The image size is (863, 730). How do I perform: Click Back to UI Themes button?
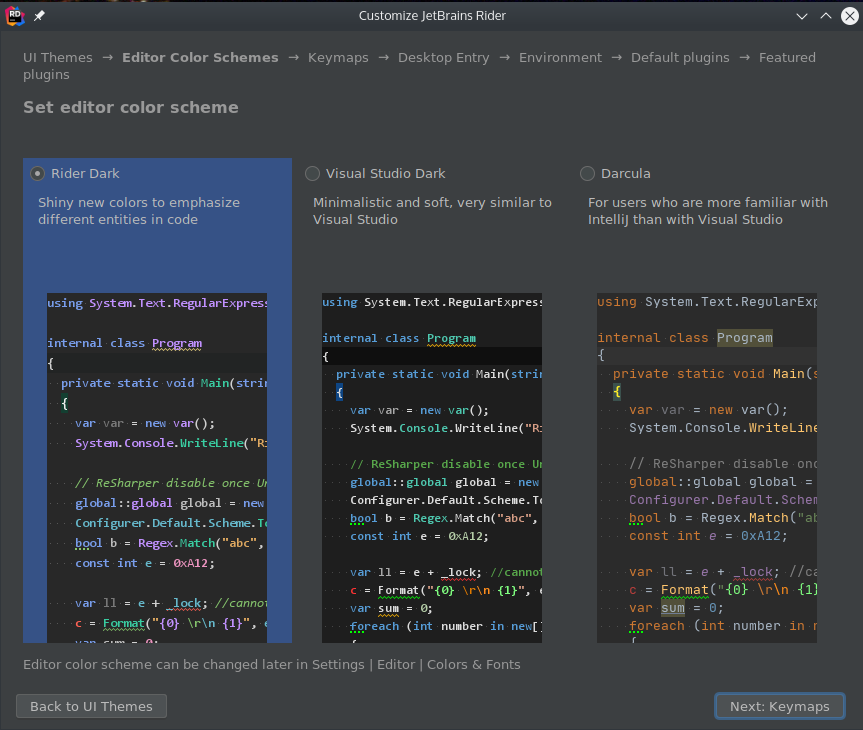pyautogui.click(x=91, y=706)
